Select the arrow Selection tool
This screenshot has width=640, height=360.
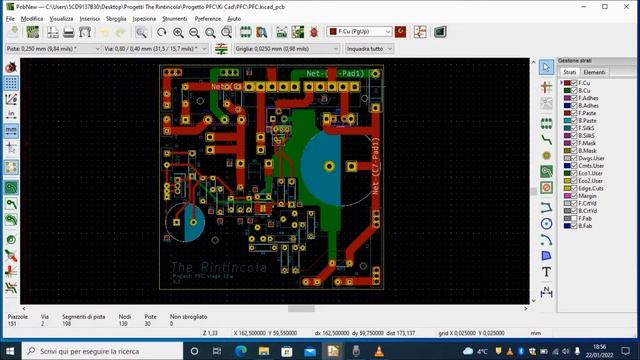pyautogui.click(x=547, y=67)
